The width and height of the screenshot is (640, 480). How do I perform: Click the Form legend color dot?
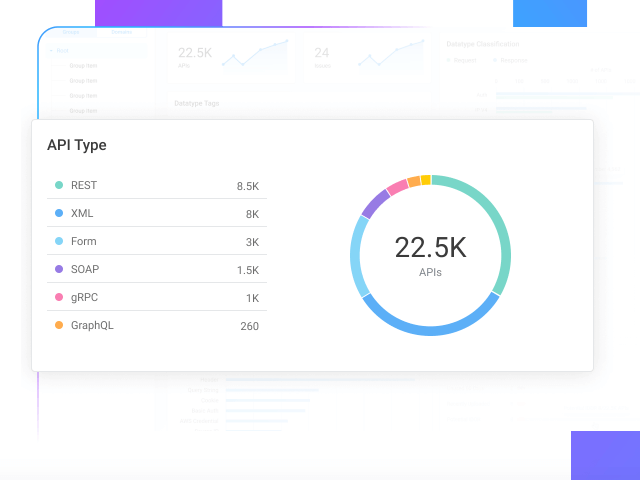[59, 241]
